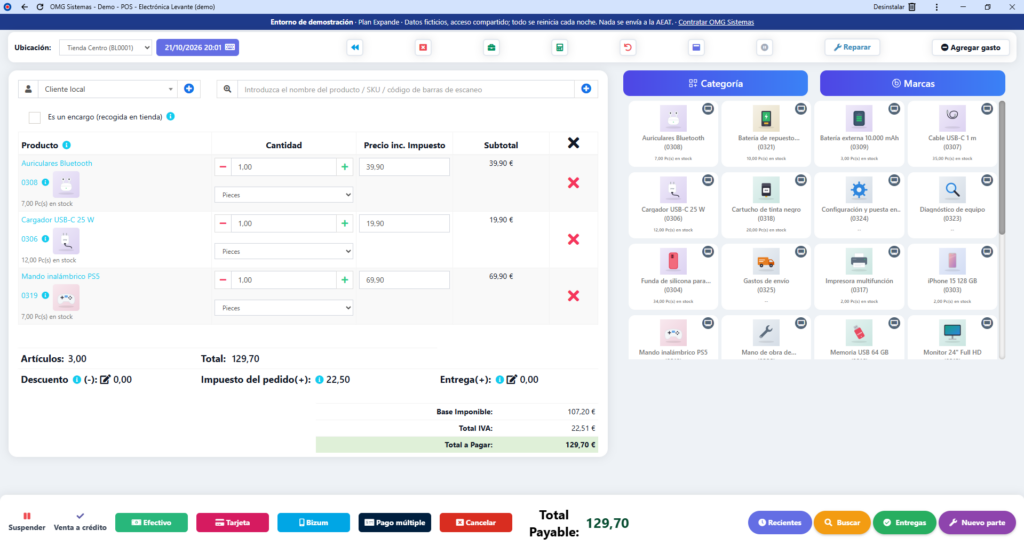Click Suspender sale button
Viewport: 1024px width, 554px height.
(27, 522)
